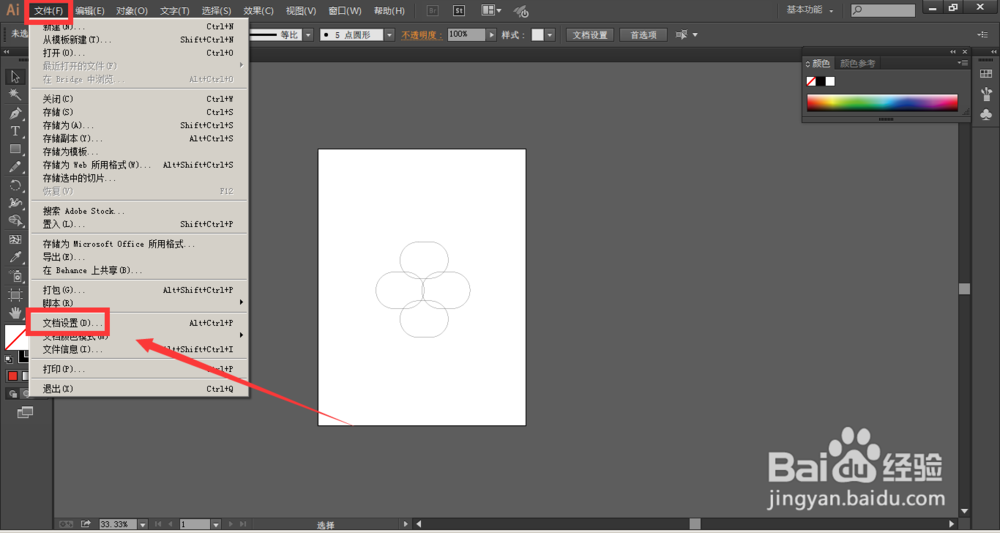Open the 帮助(H) menu
The image size is (1000, 533).
[x=389, y=11]
